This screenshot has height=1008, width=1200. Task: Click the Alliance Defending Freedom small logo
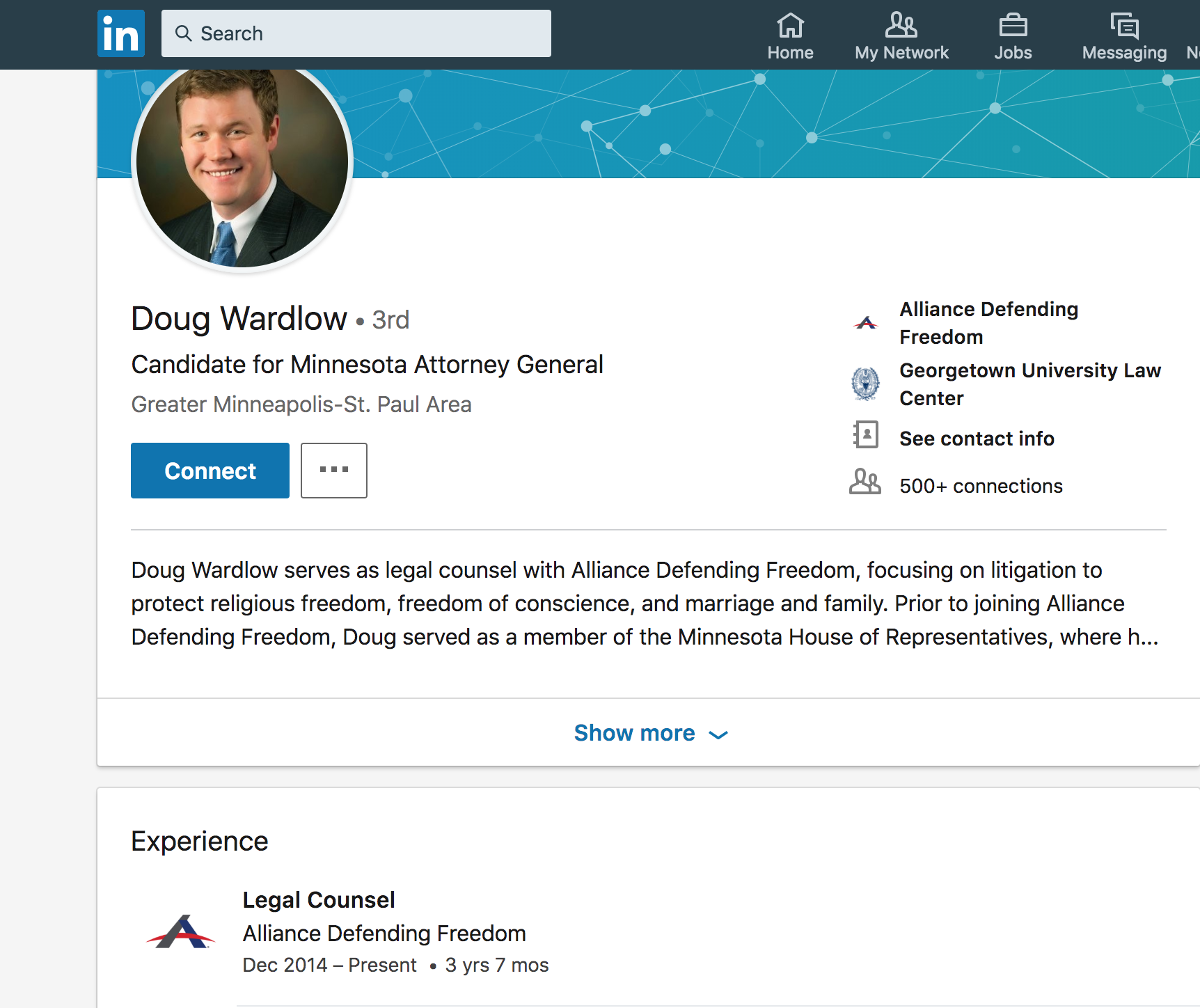coord(866,322)
